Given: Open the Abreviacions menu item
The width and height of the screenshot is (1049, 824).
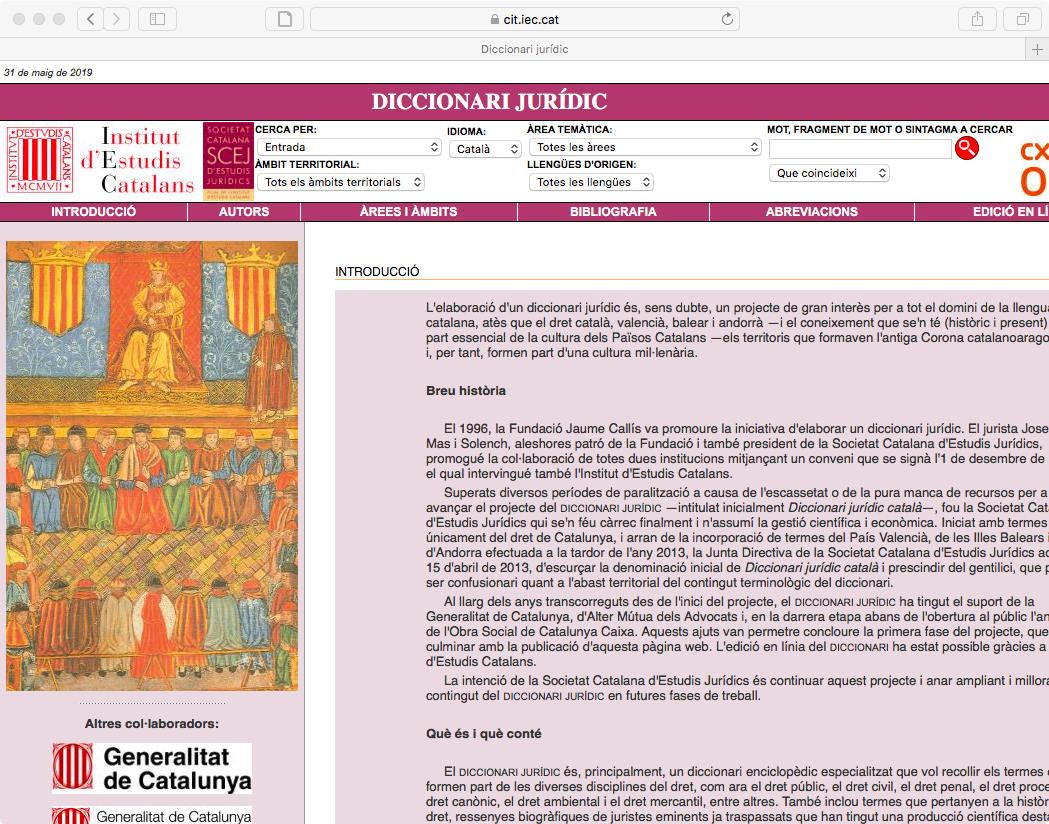Looking at the screenshot, I should pos(812,212).
